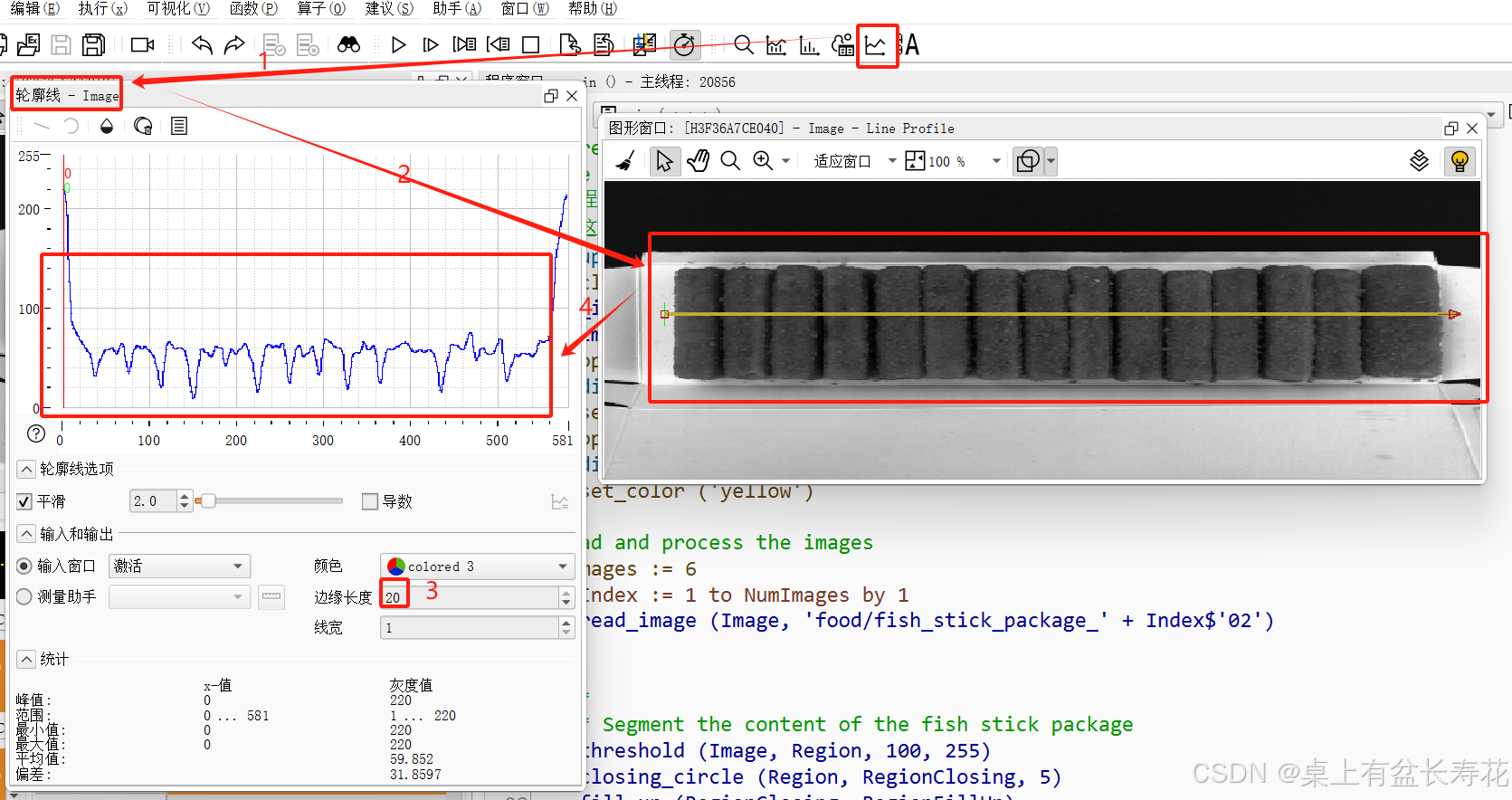Open the 可视化(V) menu

178,9
